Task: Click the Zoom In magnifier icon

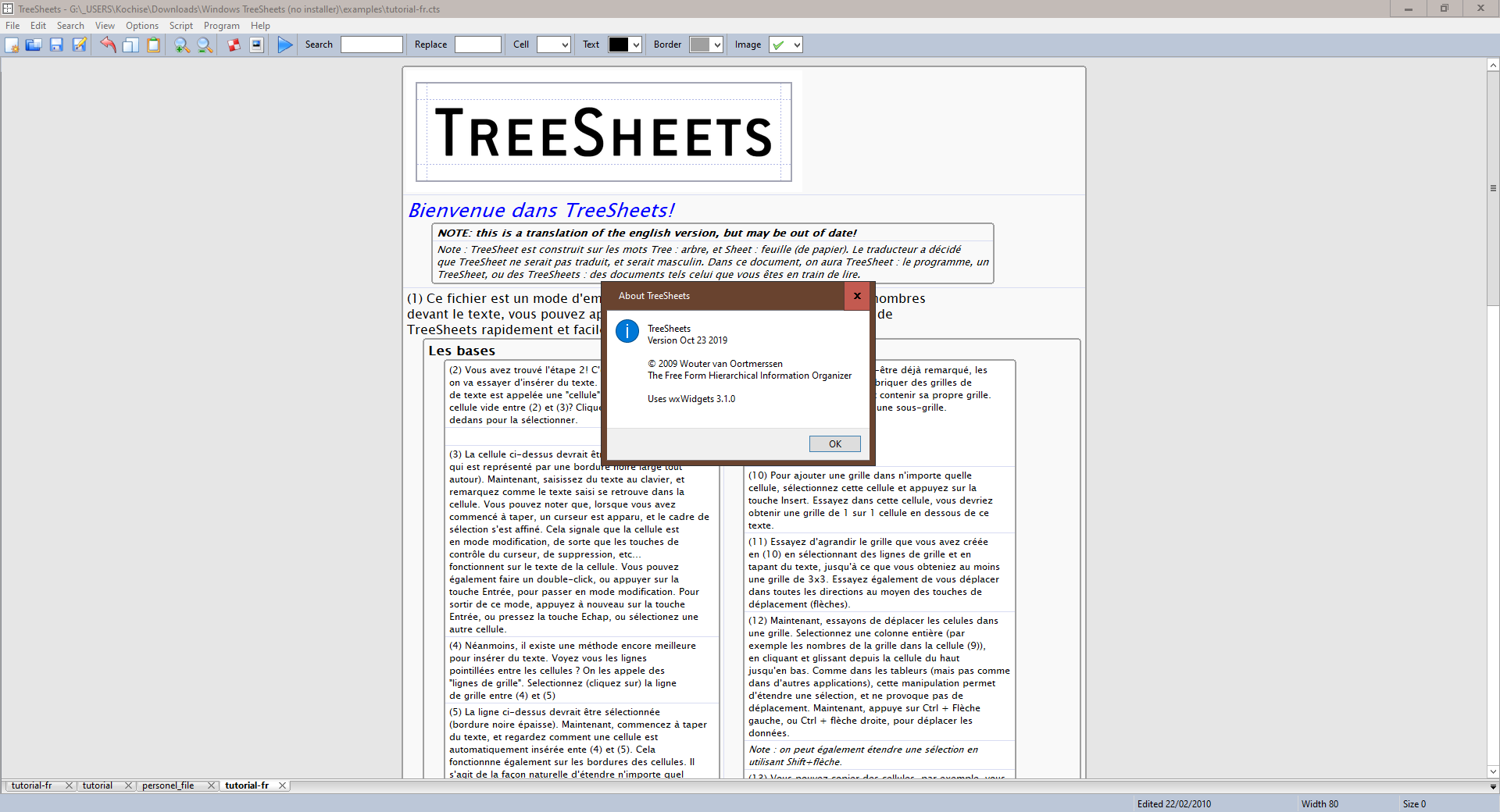Action: point(182,45)
